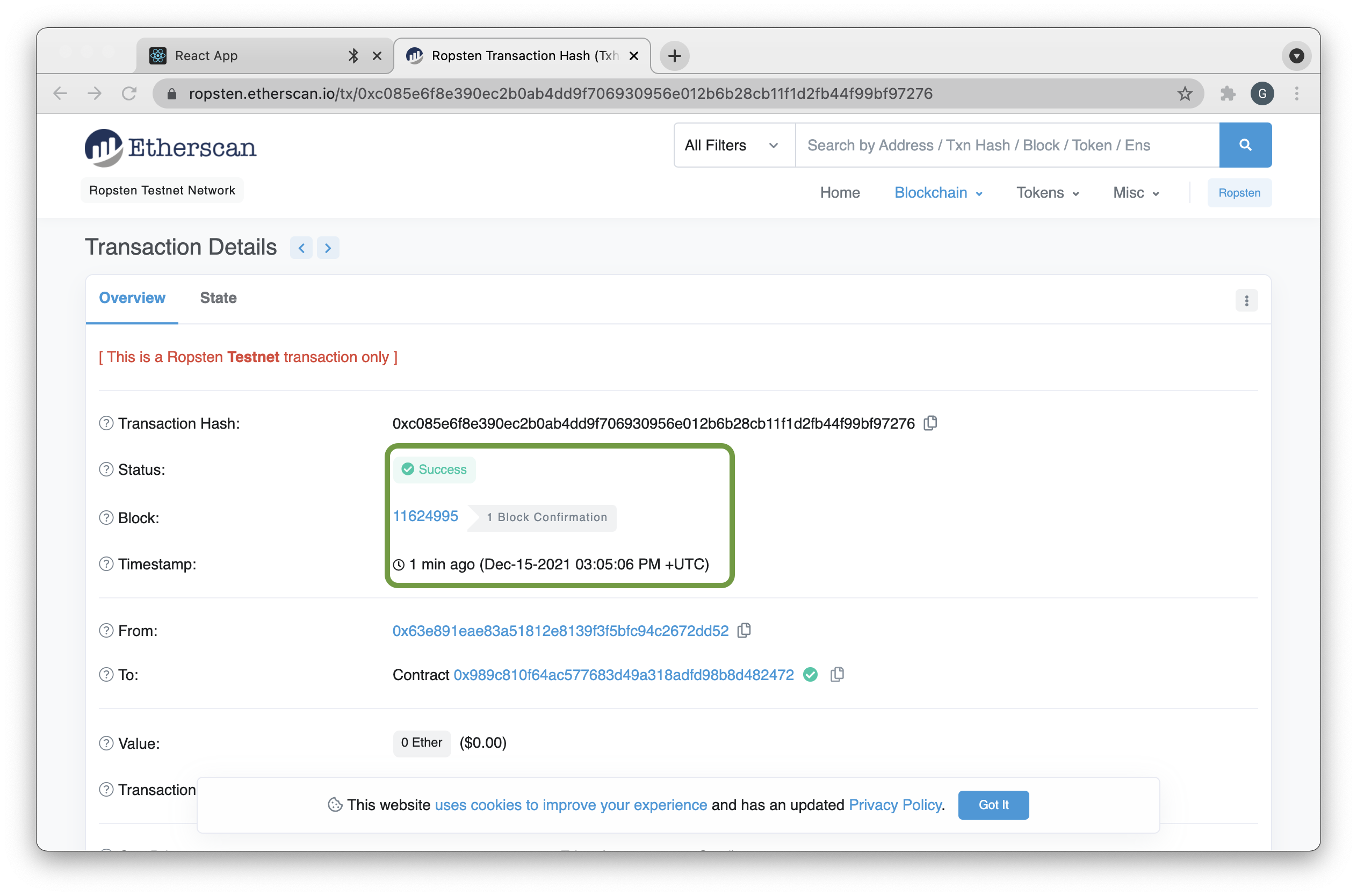This screenshot has width=1357, height=896.
Task: Click the search magnifier button
Action: (1245, 145)
